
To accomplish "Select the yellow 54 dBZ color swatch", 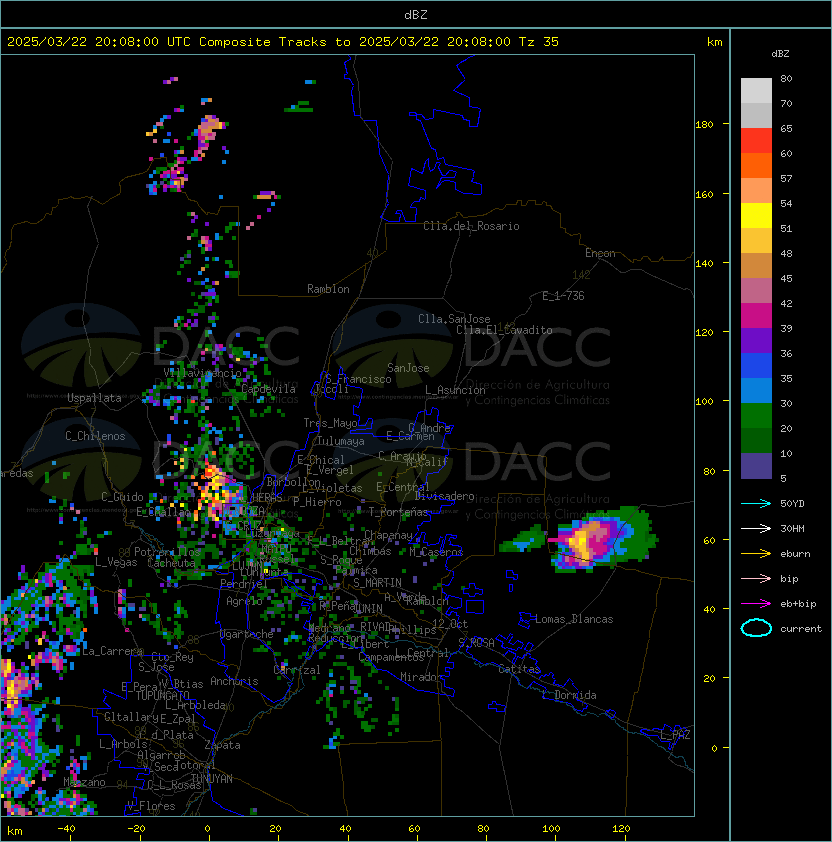I will pos(756,216).
